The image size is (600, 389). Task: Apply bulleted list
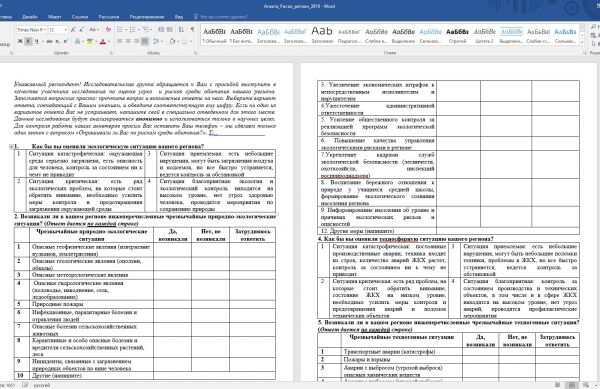coord(120,29)
